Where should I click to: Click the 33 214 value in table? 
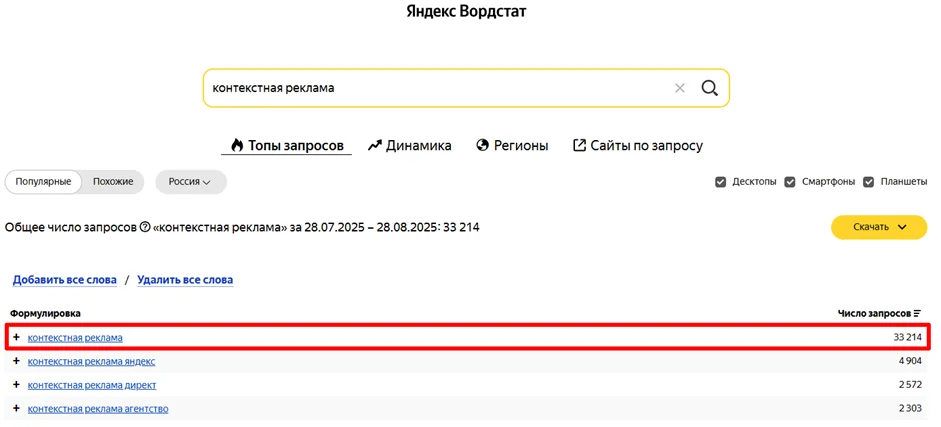[x=907, y=338]
